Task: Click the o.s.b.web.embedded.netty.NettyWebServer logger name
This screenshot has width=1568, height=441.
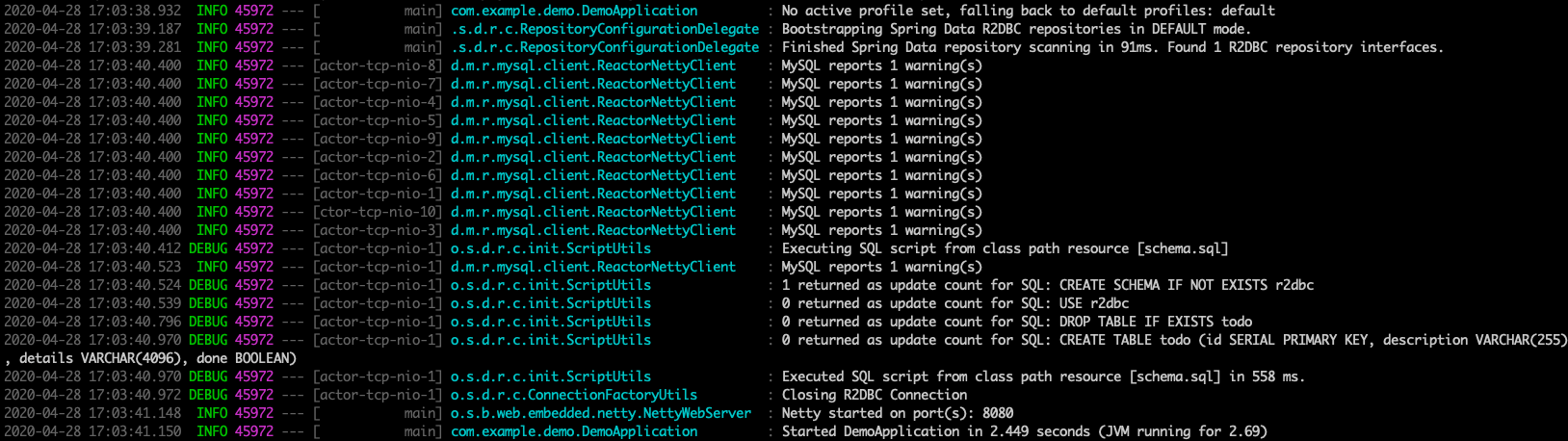Action: [601, 413]
